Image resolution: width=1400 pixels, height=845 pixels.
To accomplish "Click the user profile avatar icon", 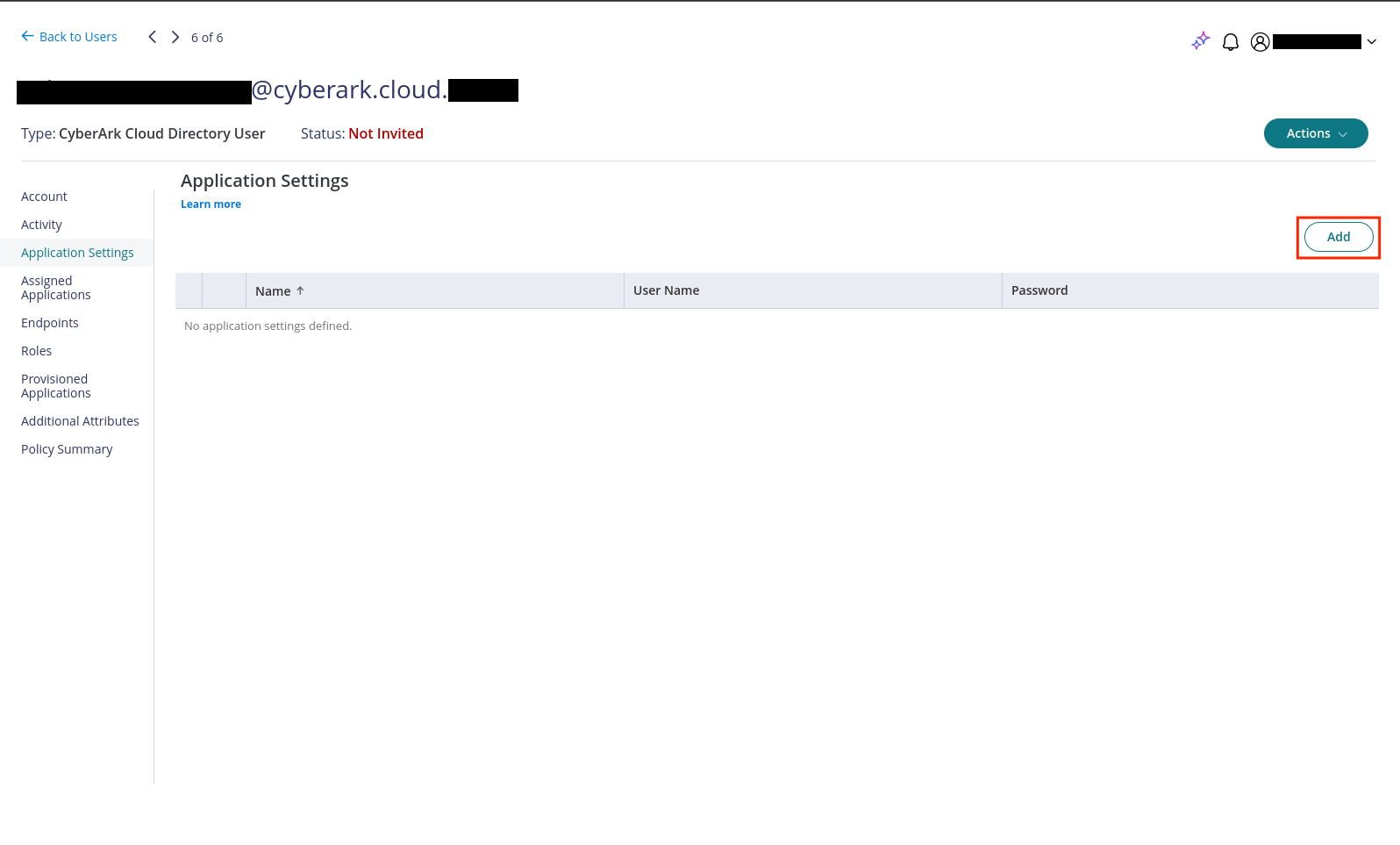I will (x=1260, y=42).
